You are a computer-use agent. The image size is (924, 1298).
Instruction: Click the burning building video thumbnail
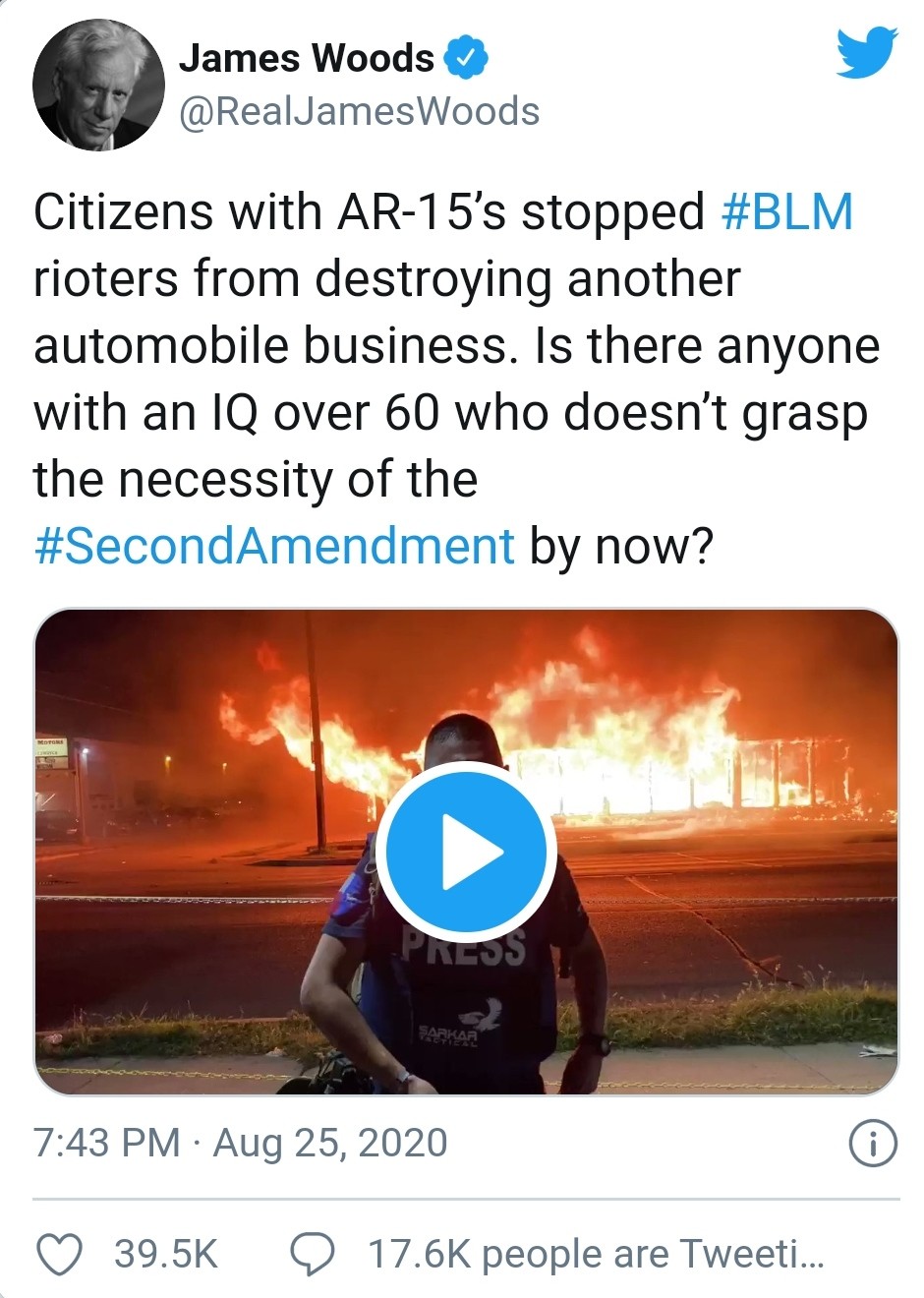pos(466,852)
